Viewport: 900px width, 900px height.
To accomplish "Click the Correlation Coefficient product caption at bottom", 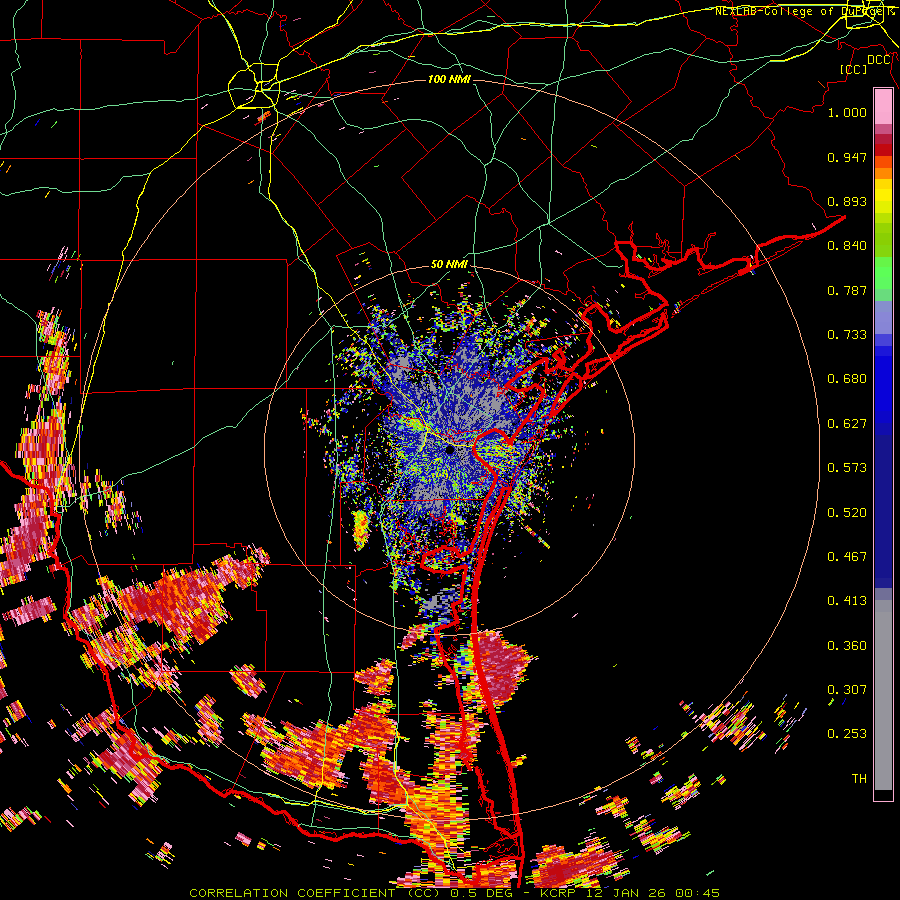I will (454, 893).
